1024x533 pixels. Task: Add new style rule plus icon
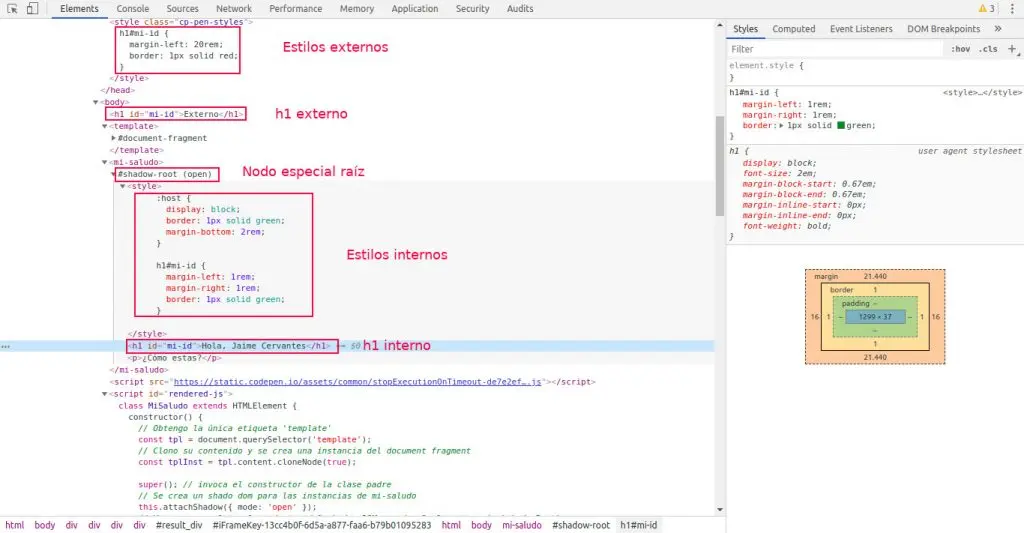click(x=1012, y=49)
